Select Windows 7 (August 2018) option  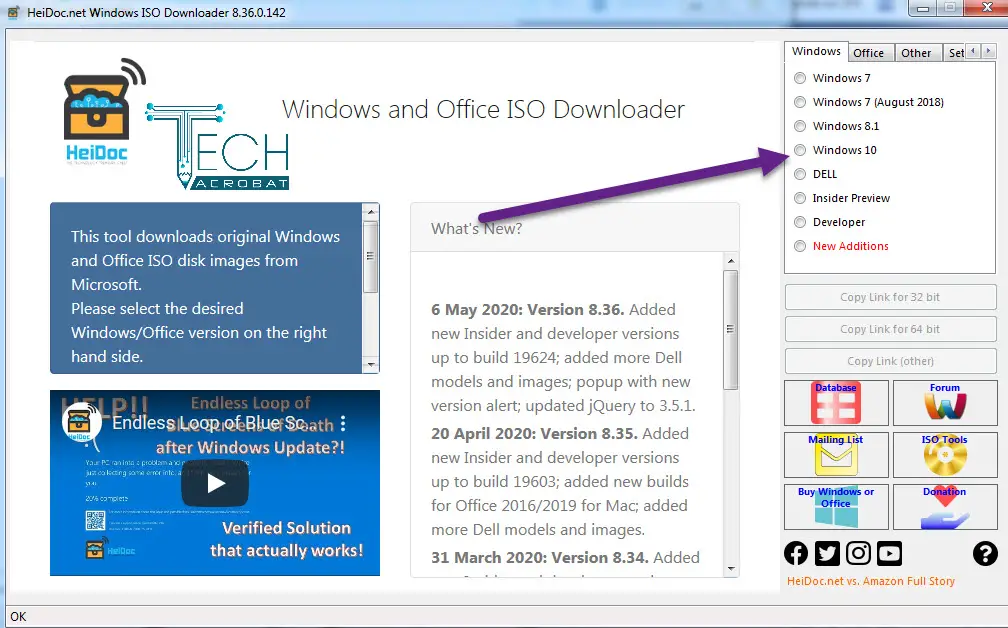800,102
